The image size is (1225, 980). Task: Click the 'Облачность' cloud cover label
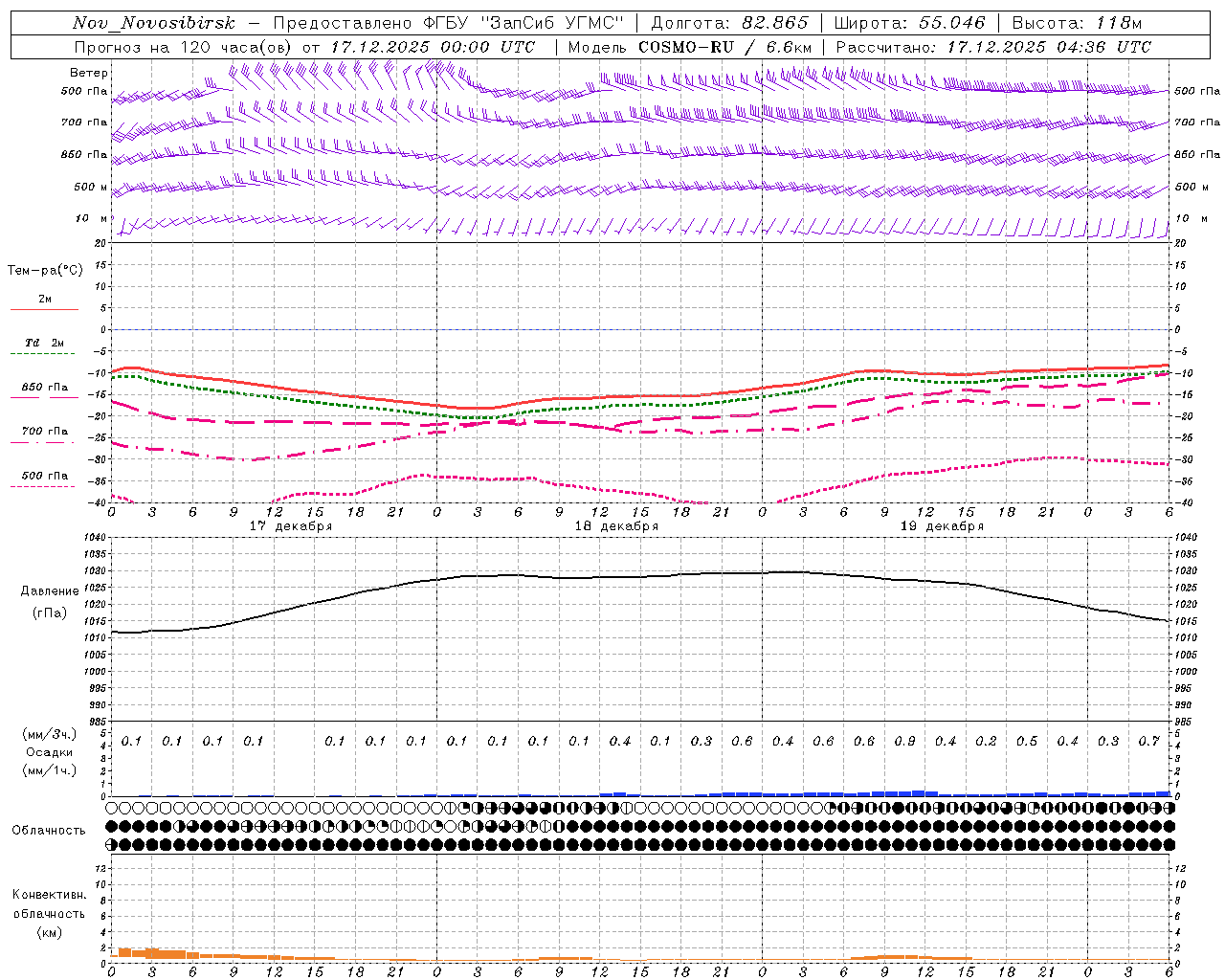tap(49, 830)
